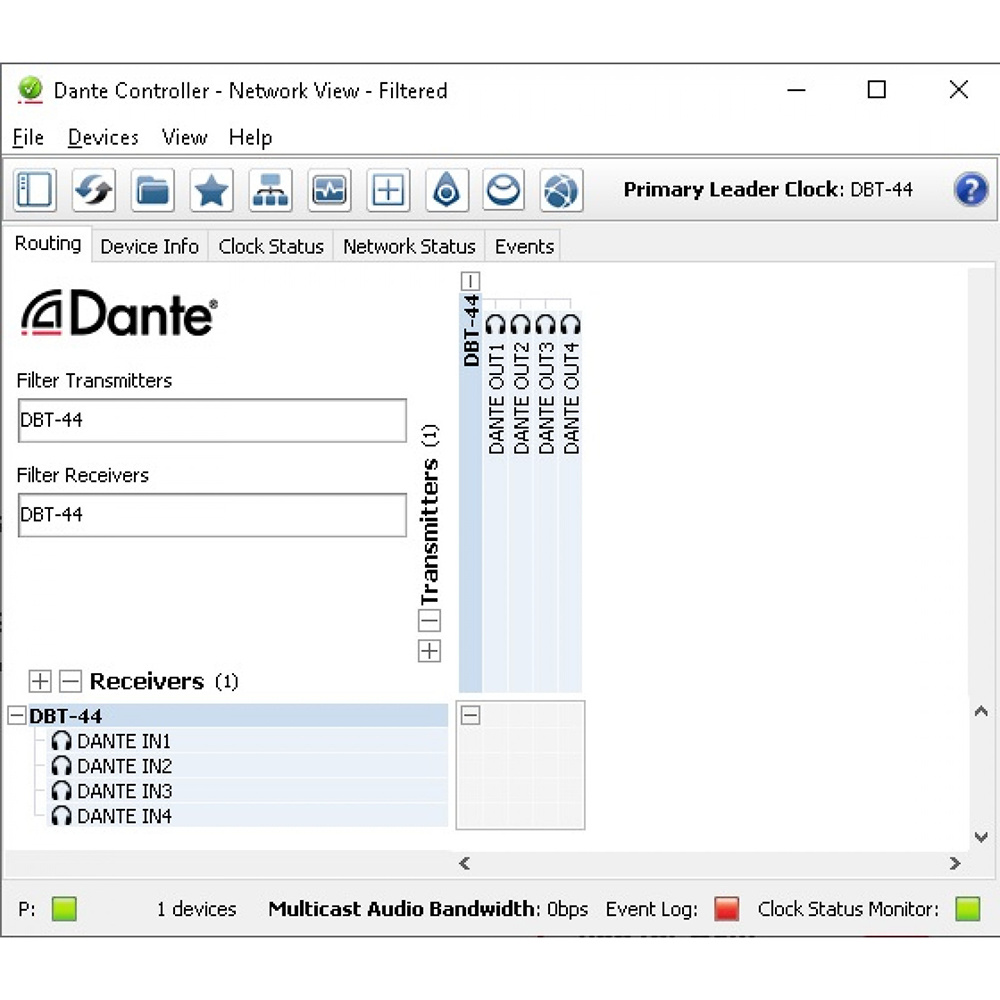The image size is (1000, 1000).
Task: Collapse DBT-44 transmitter column at top
Action: [x=471, y=282]
